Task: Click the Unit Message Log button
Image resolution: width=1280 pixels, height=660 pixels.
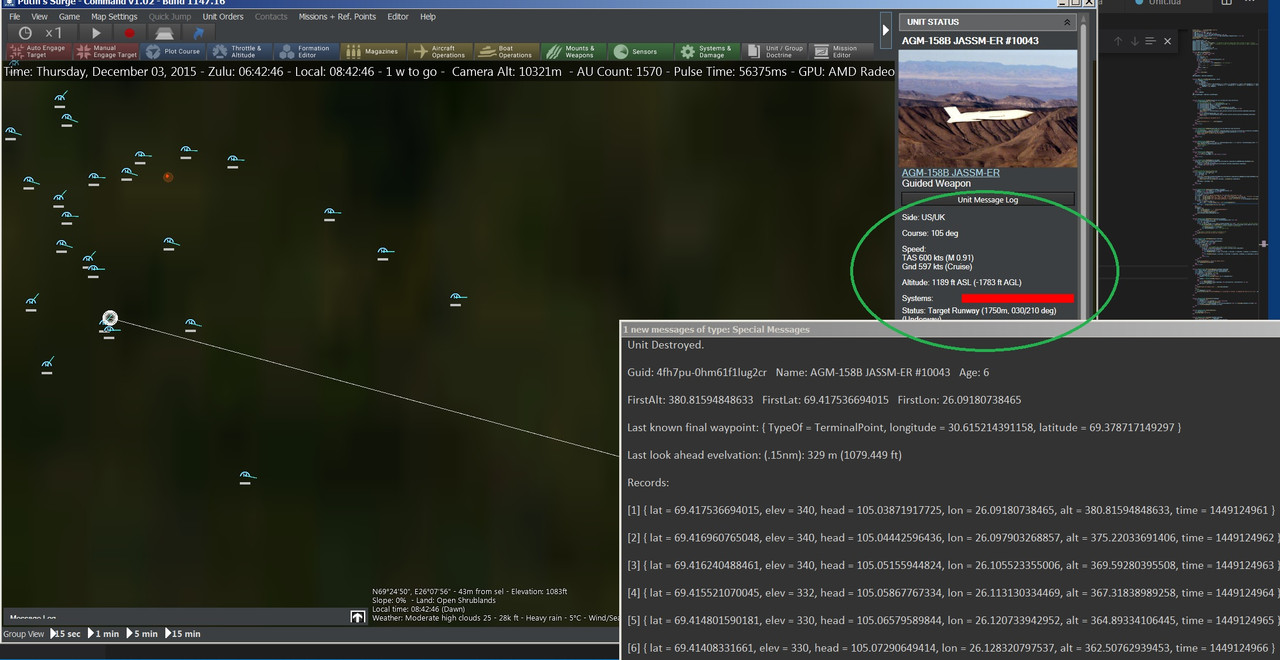Action: tap(988, 200)
